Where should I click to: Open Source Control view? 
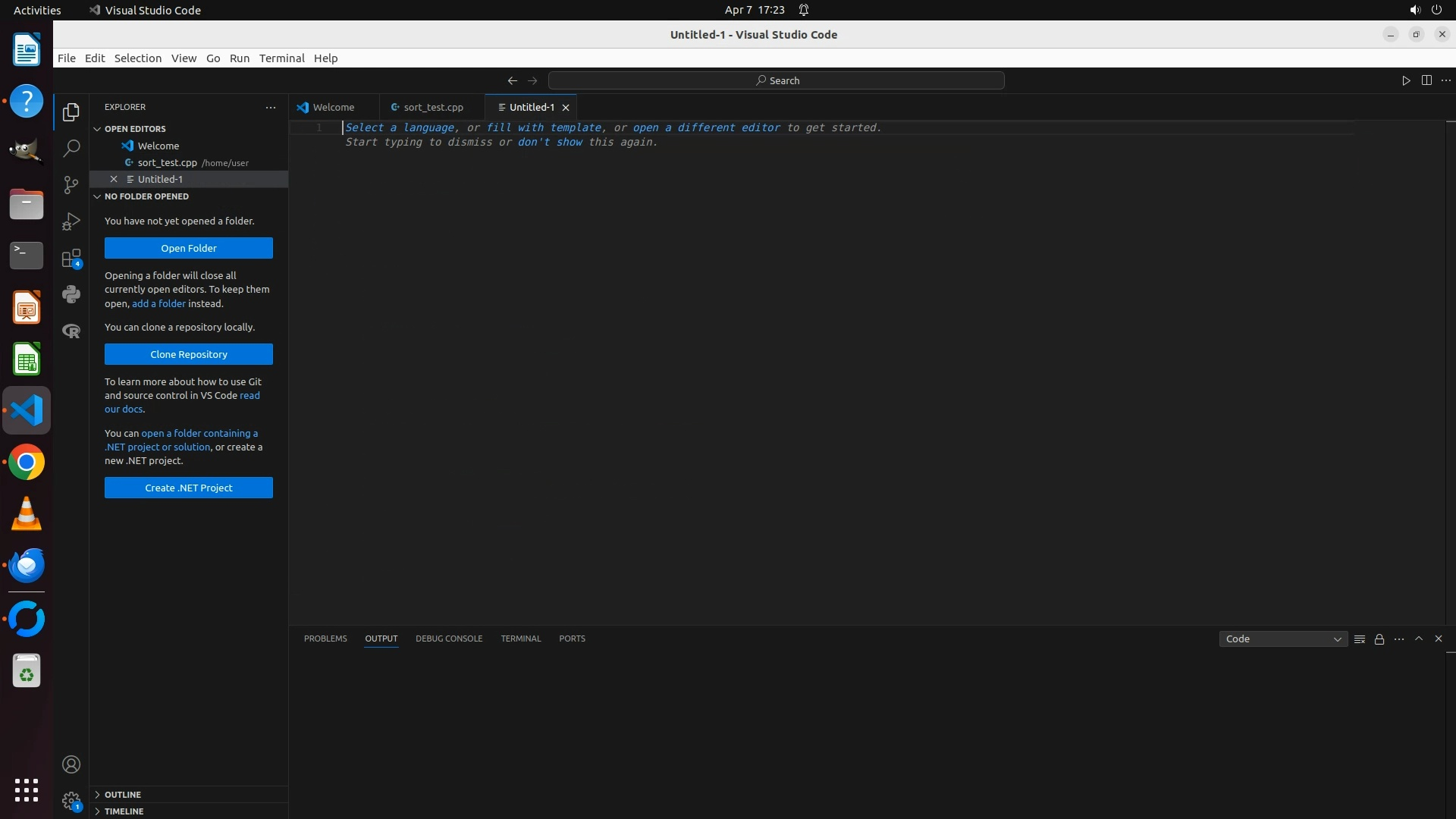pyautogui.click(x=71, y=185)
